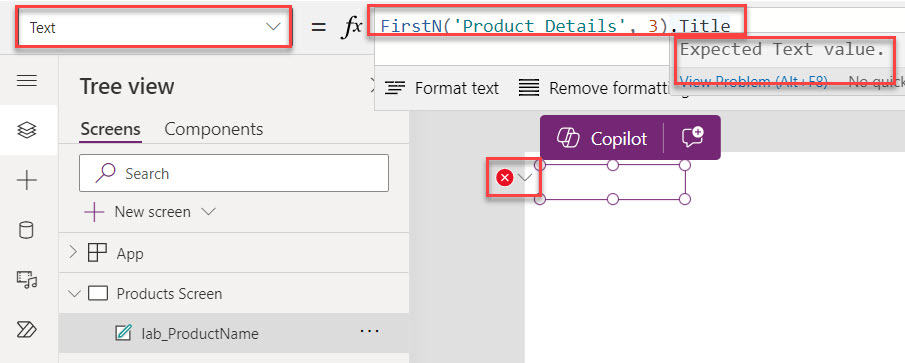The height and width of the screenshot is (363, 905).
Task: Click Remove formatting button
Action: tap(603, 88)
